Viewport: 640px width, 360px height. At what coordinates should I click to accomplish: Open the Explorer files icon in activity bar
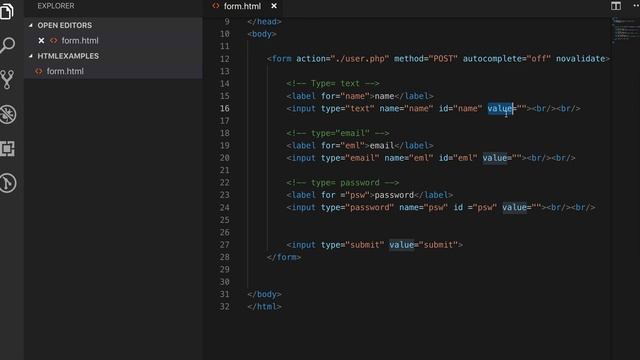[7, 11]
